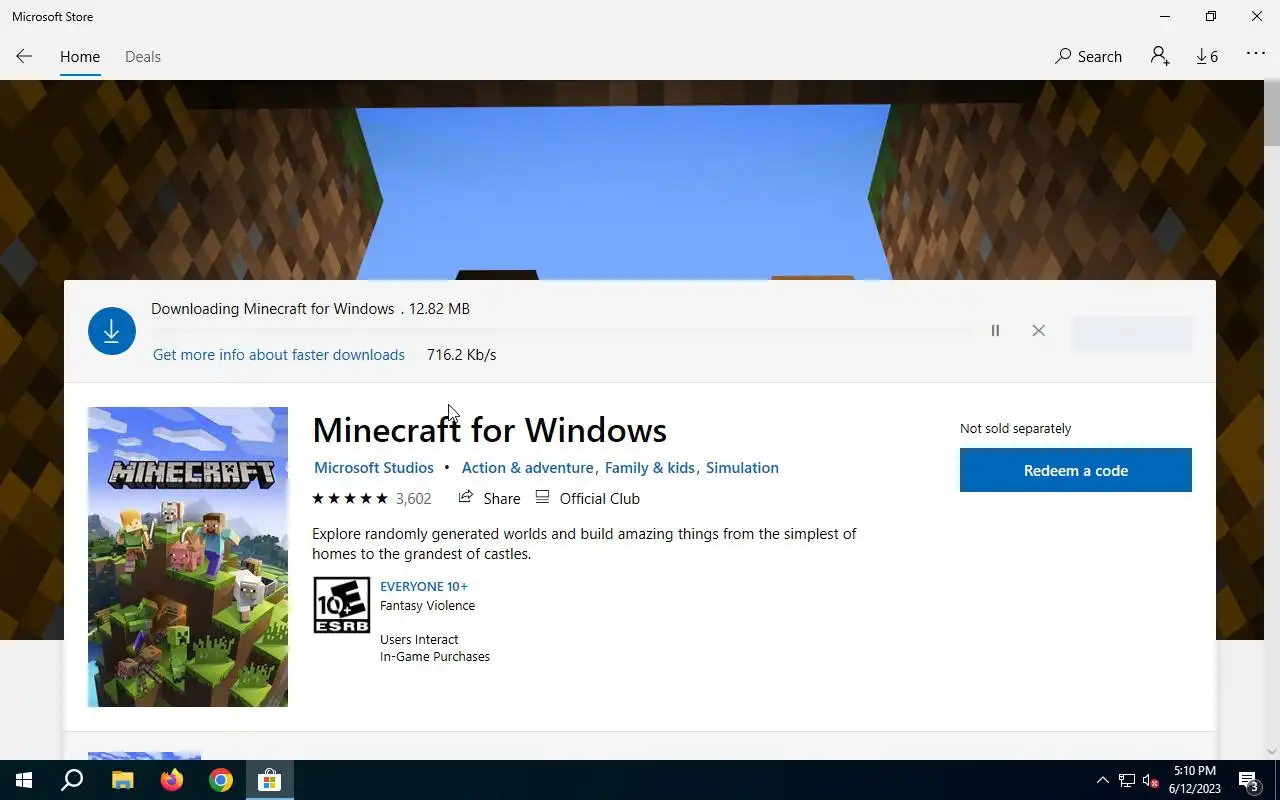1280x800 pixels.
Task: Open the network status tray icon
Action: 1127,780
